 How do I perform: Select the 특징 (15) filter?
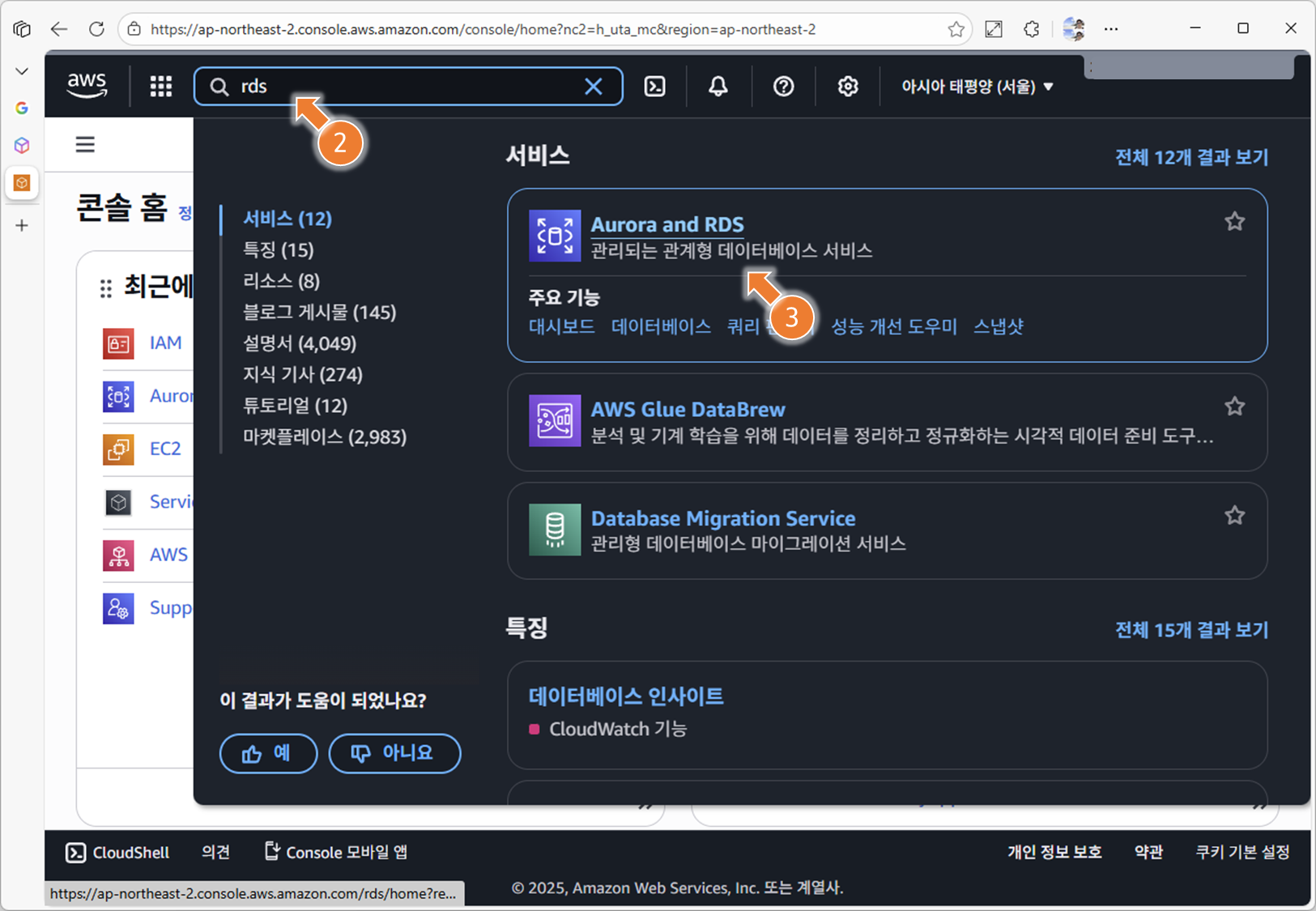pyautogui.click(x=278, y=249)
